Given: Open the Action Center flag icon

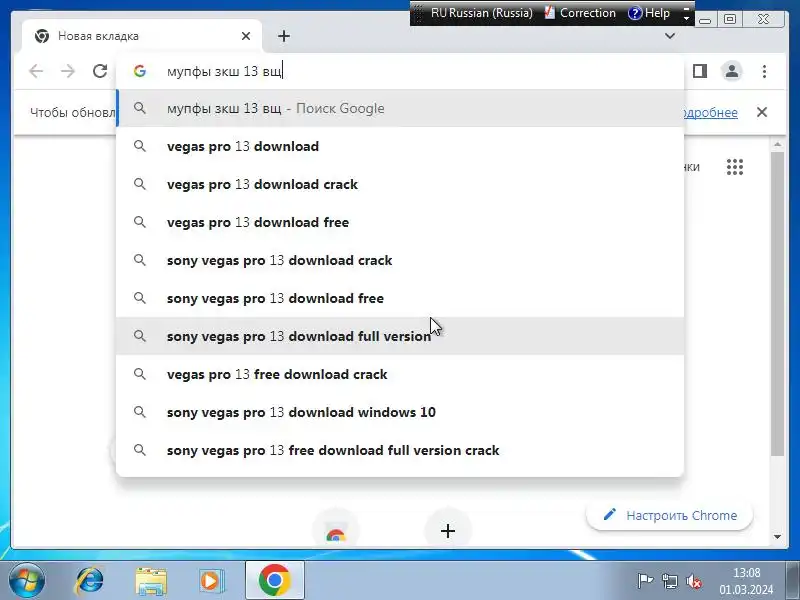Looking at the screenshot, I should pyautogui.click(x=645, y=581).
